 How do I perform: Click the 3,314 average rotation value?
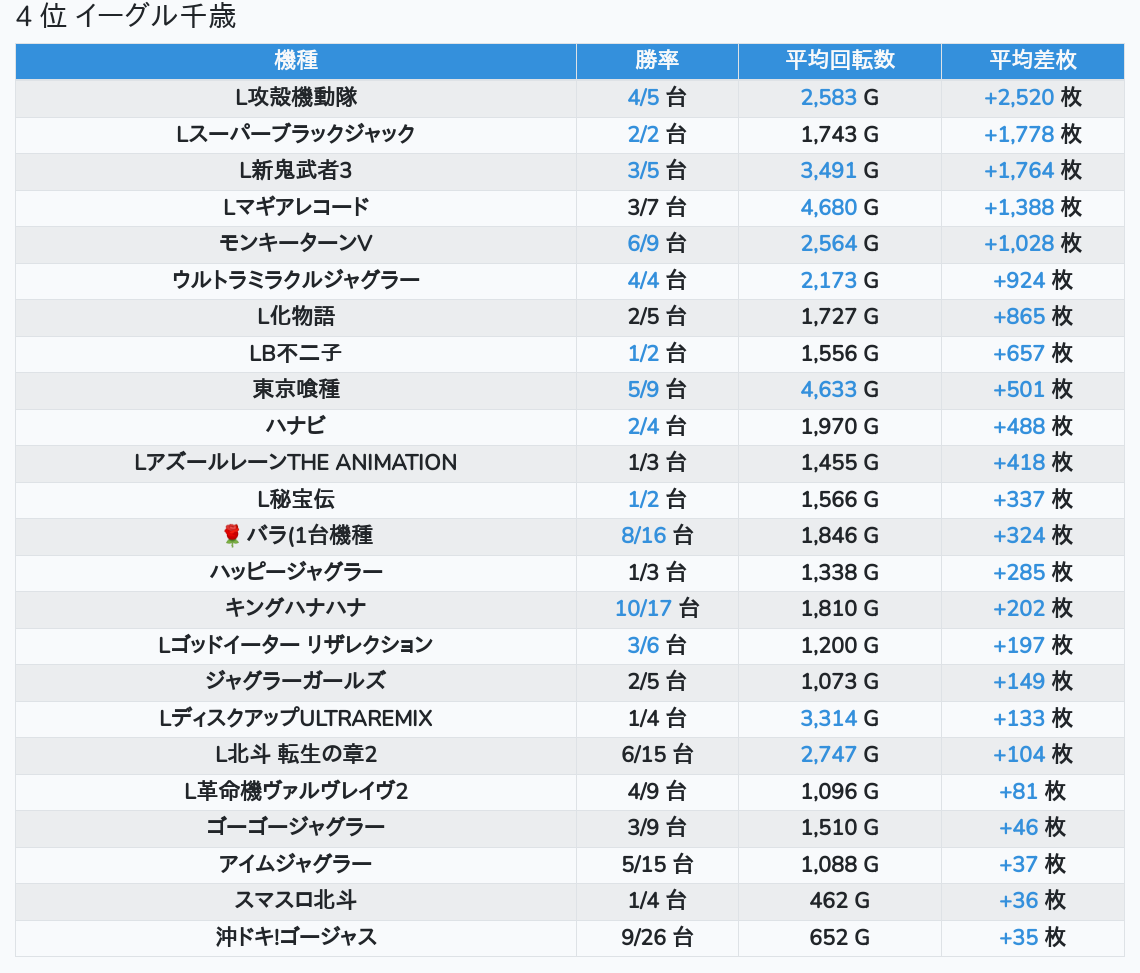pos(828,718)
